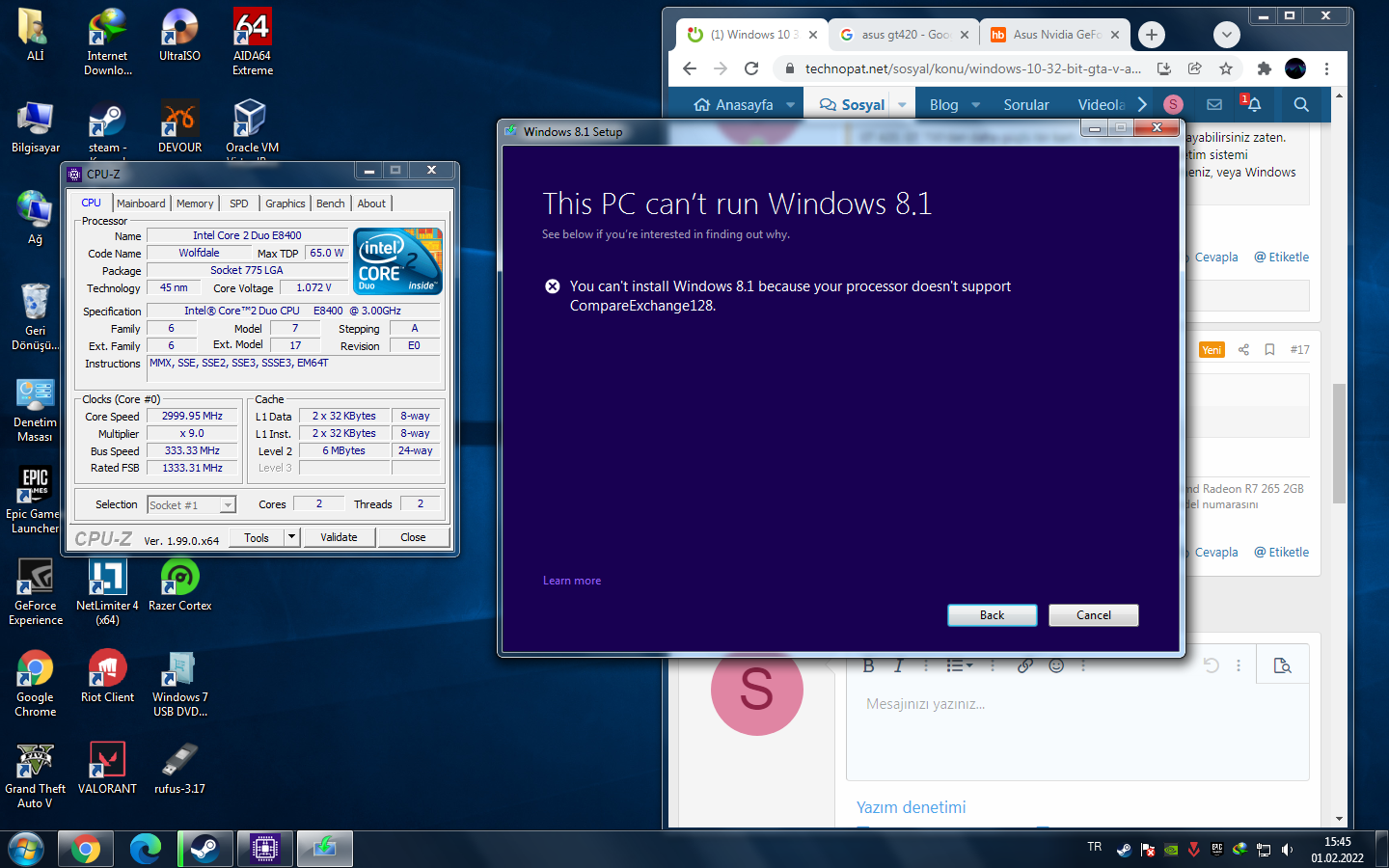This screenshot has height=868, width=1389.
Task: Open the list formatting dropdown in editor
Action: (x=959, y=665)
